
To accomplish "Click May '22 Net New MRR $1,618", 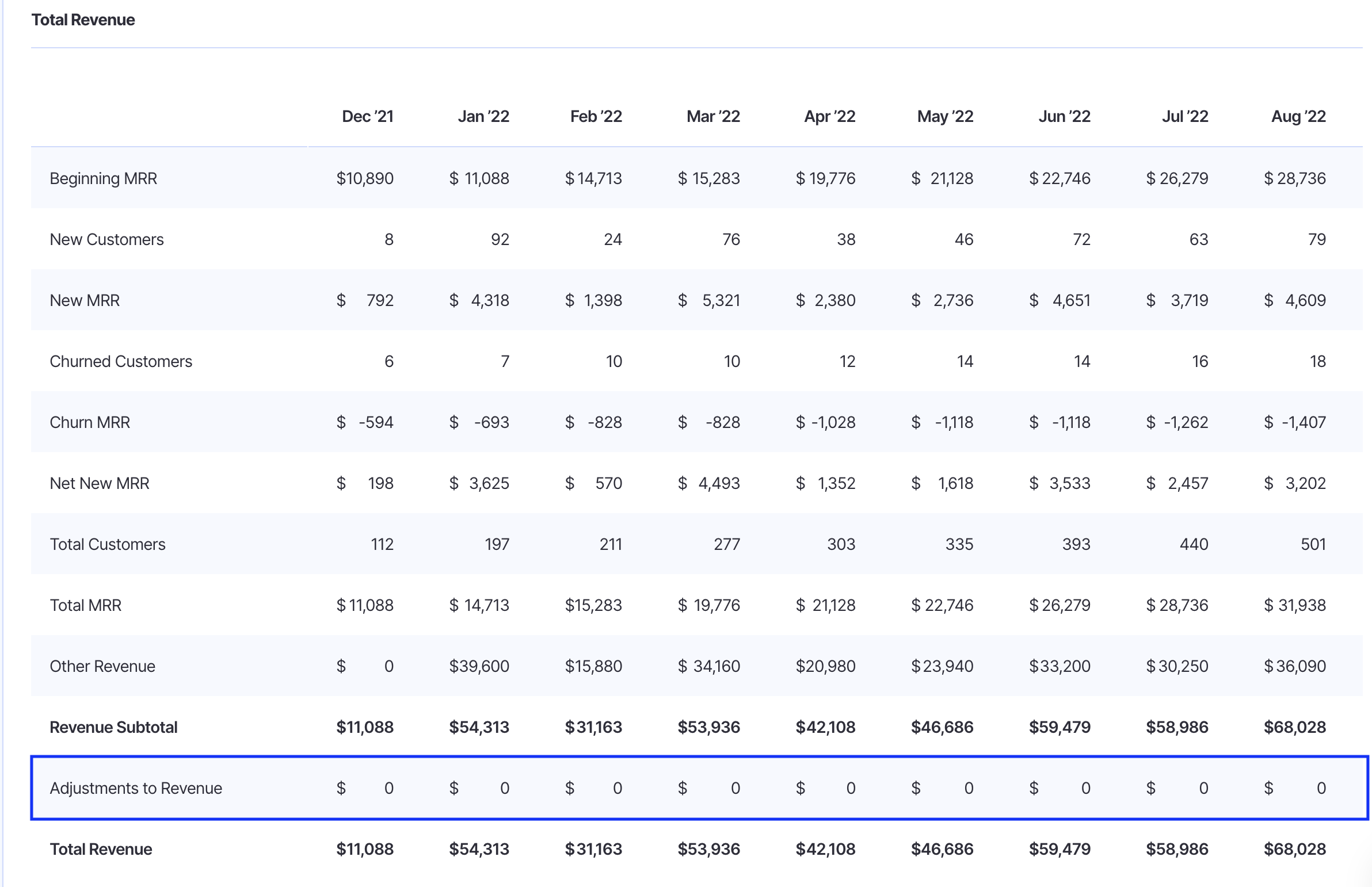I will point(942,483).
